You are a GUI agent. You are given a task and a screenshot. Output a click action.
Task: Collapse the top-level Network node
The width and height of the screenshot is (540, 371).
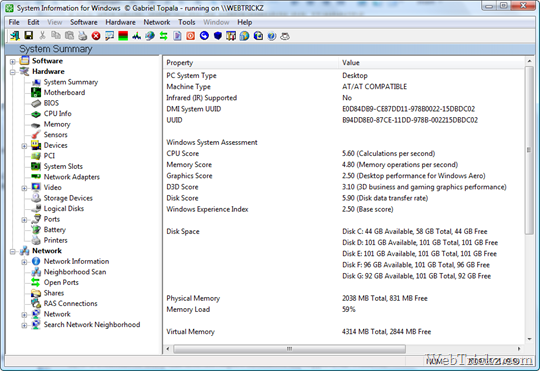13,252
